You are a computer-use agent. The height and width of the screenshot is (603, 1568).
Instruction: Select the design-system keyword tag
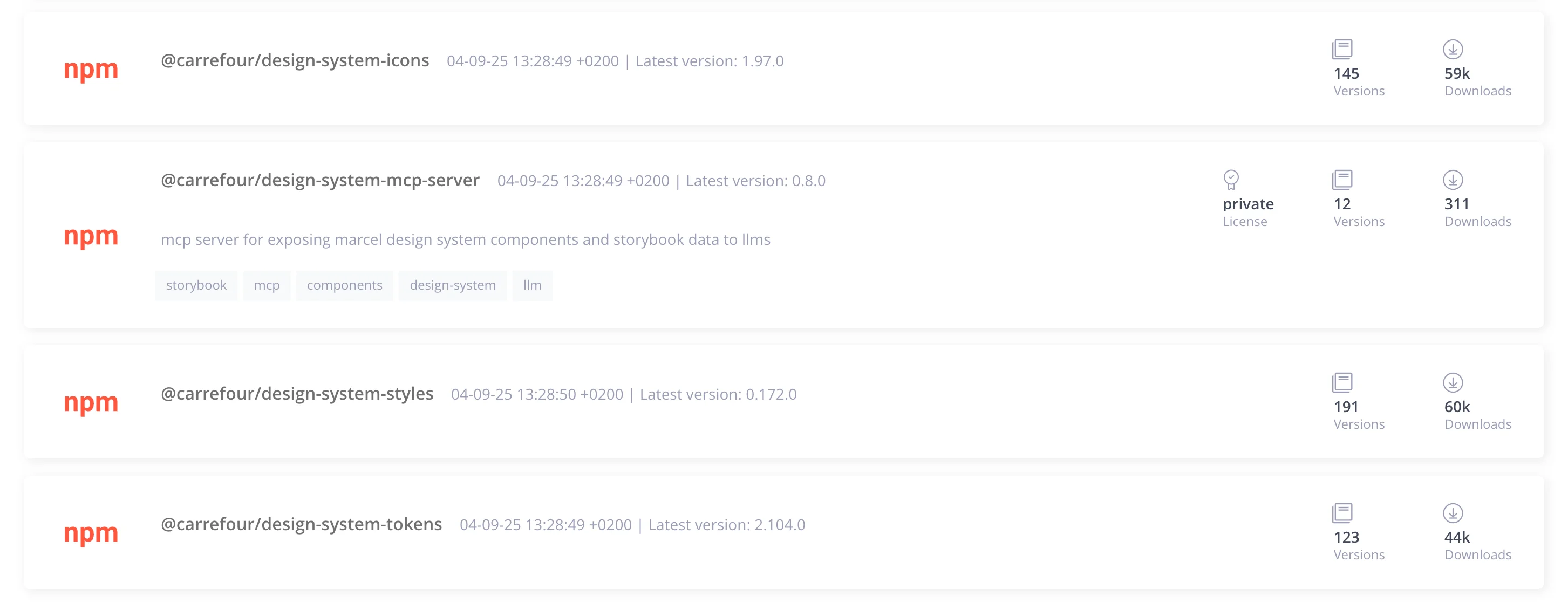(x=452, y=285)
